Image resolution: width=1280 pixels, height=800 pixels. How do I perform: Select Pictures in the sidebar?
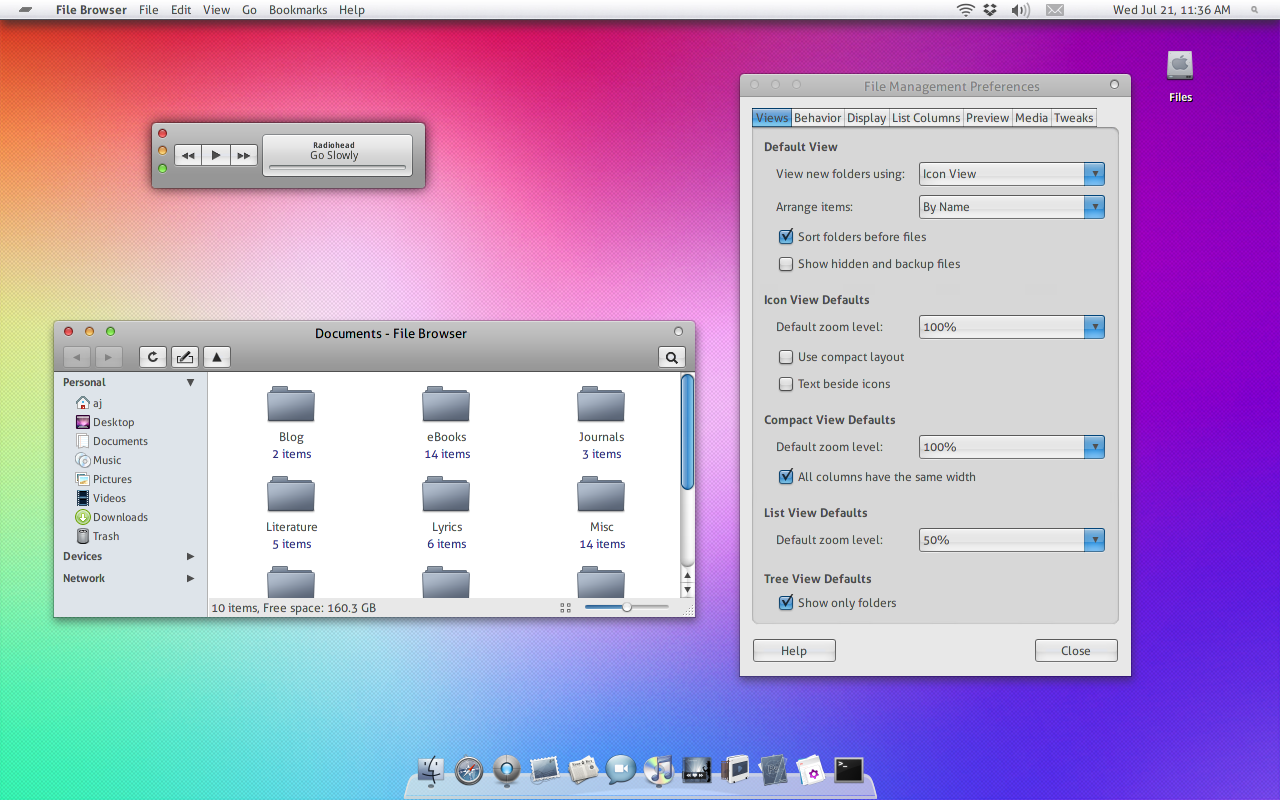coord(104,479)
